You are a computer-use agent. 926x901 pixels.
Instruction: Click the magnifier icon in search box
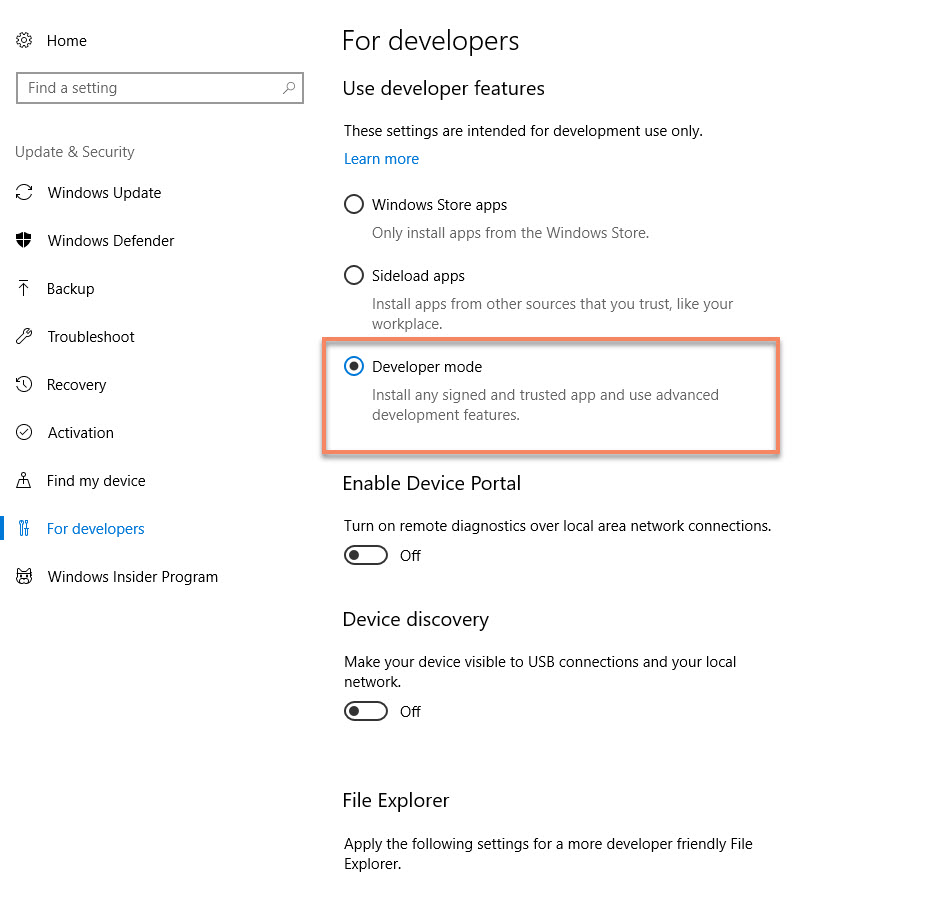tap(289, 88)
